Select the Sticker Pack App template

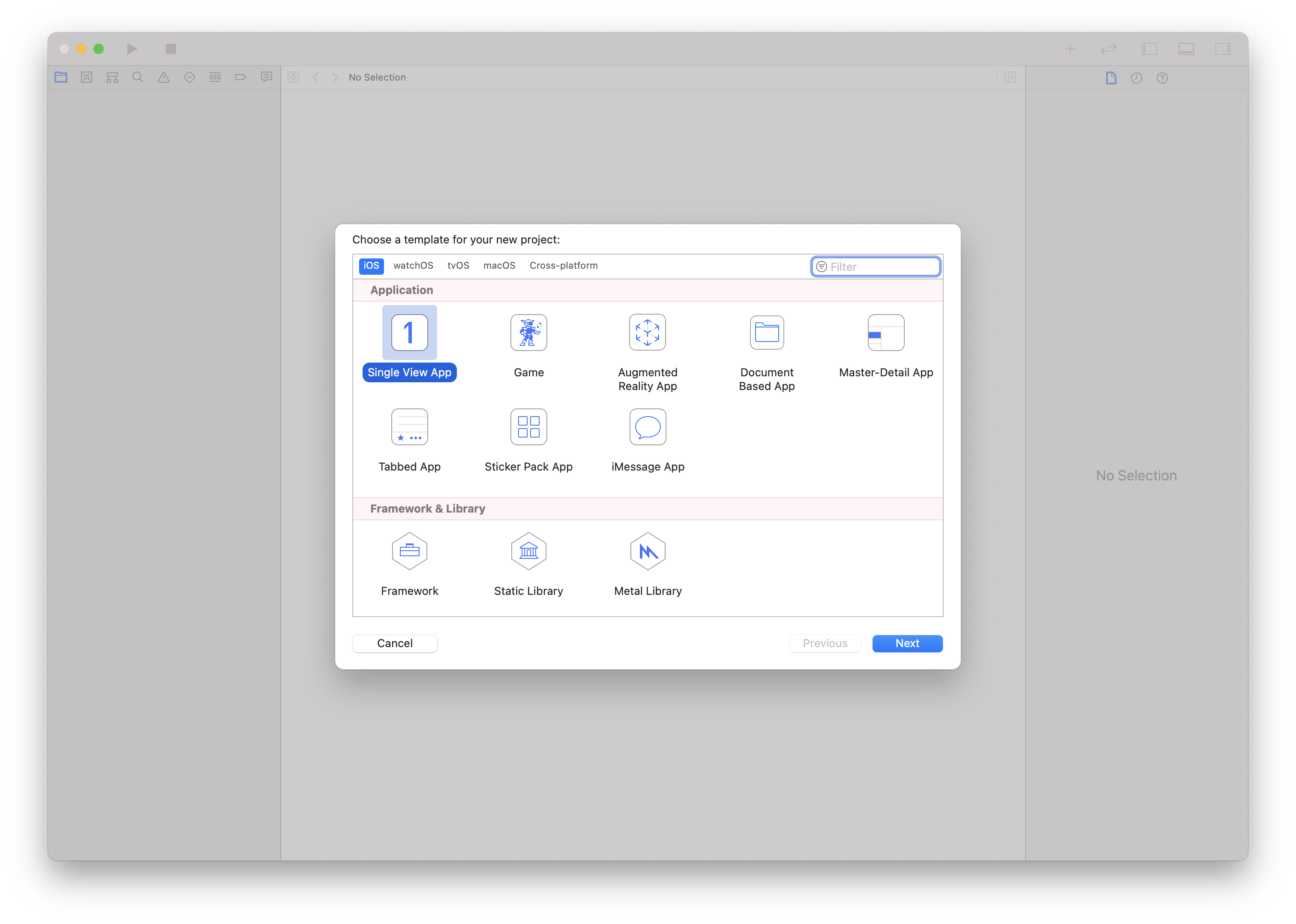pos(528,427)
